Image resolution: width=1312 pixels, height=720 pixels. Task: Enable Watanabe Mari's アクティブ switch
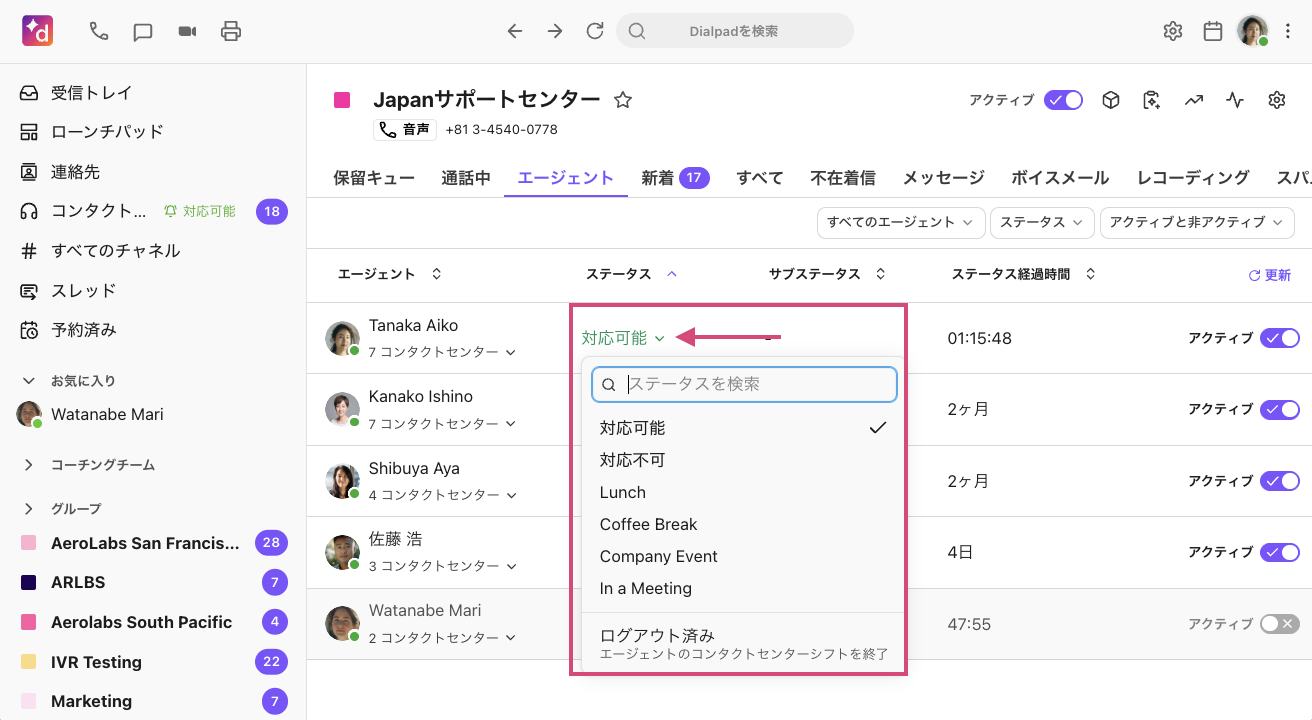click(x=1279, y=624)
